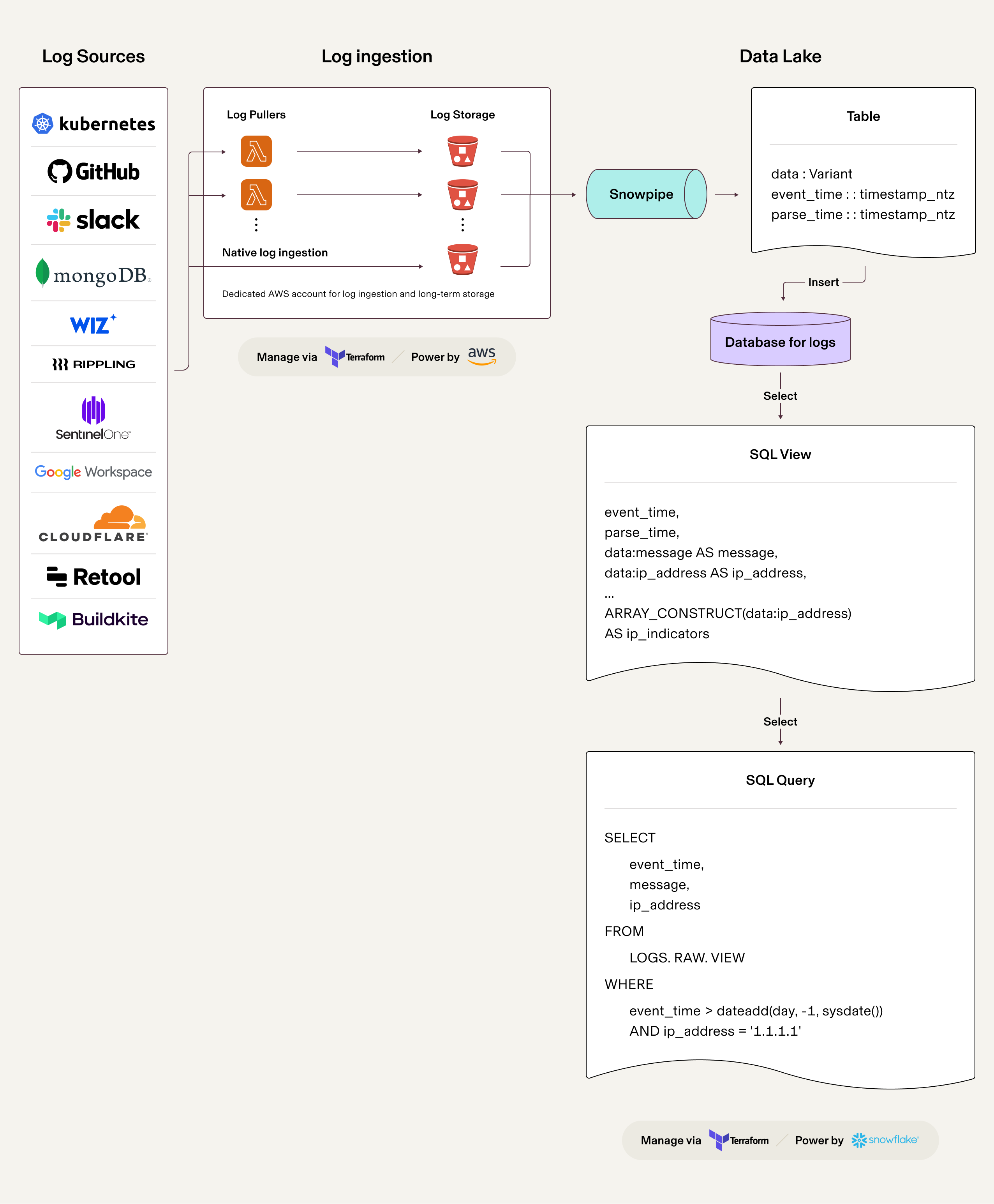Click the Snowflake logo at the bottom
The image size is (994, 1204).
pos(885,1140)
